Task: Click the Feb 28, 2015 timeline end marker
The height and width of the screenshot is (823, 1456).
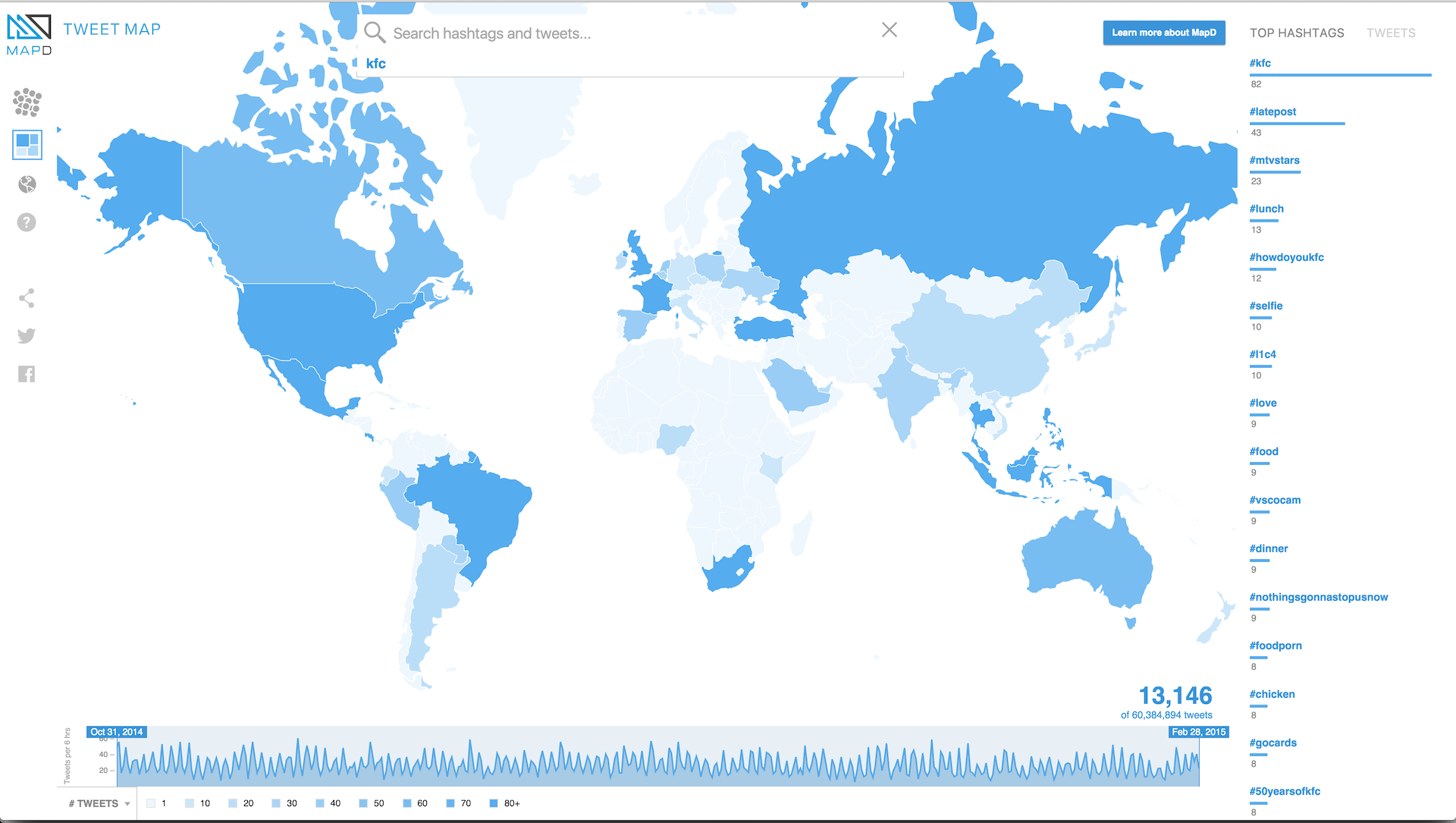Action: click(1198, 732)
